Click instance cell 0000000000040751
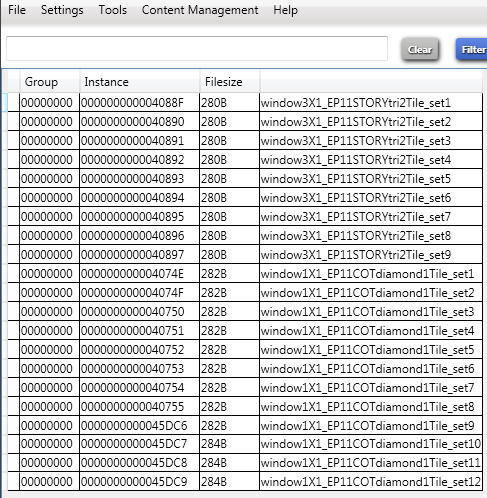 click(140, 331)
